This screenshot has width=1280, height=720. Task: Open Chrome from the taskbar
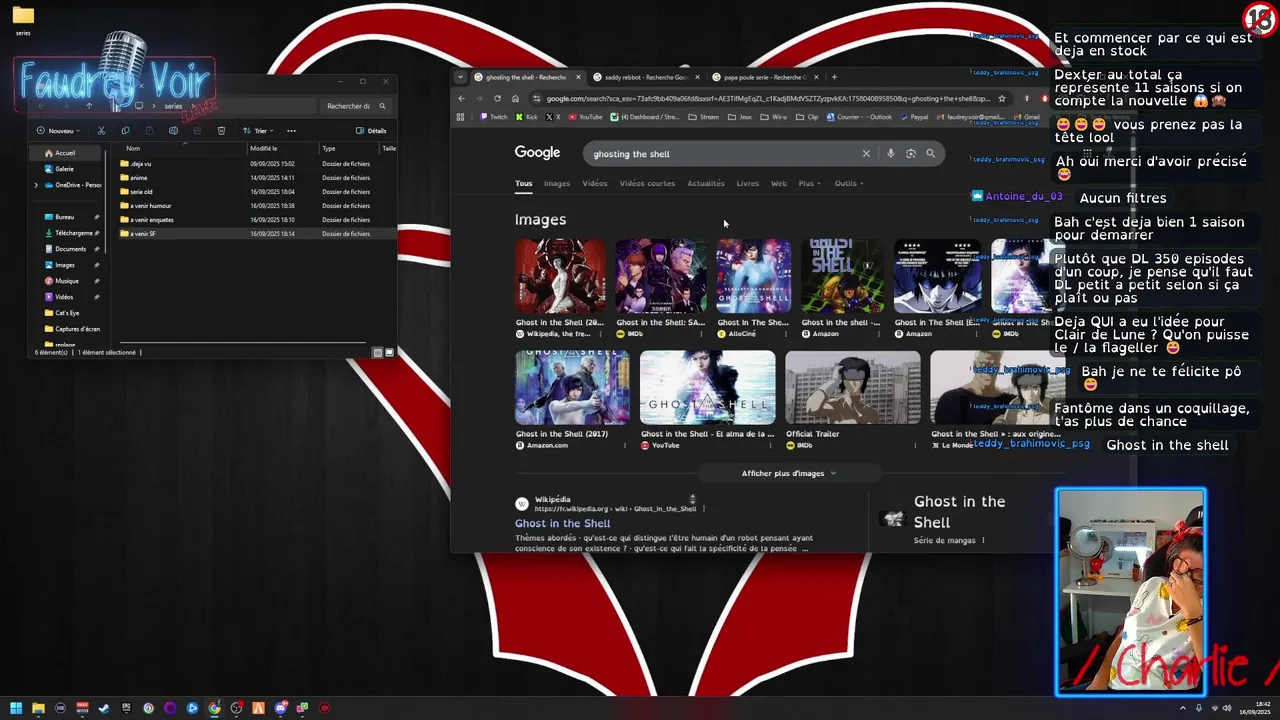214,708
